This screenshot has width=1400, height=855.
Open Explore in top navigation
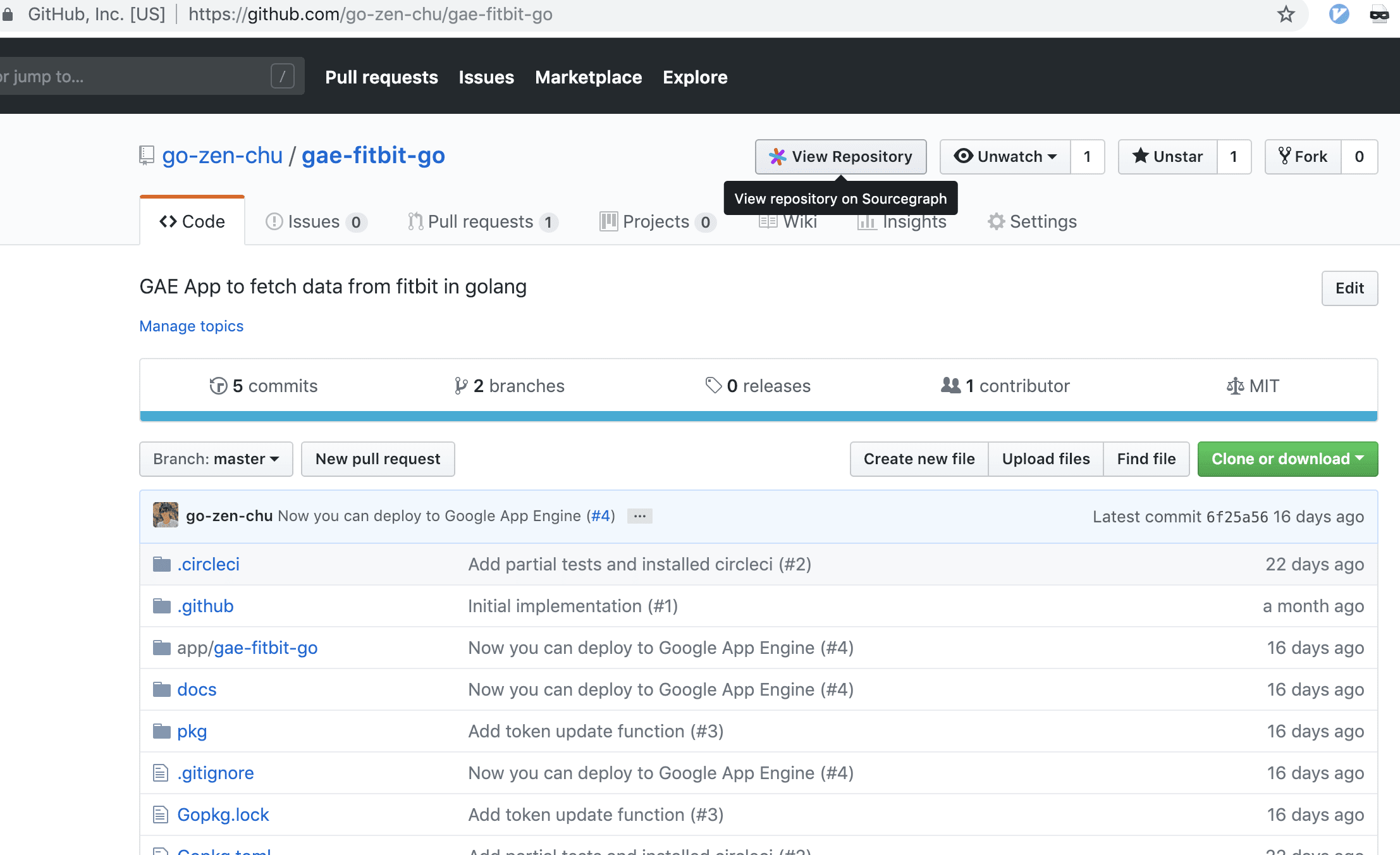[x=695, y=77]
